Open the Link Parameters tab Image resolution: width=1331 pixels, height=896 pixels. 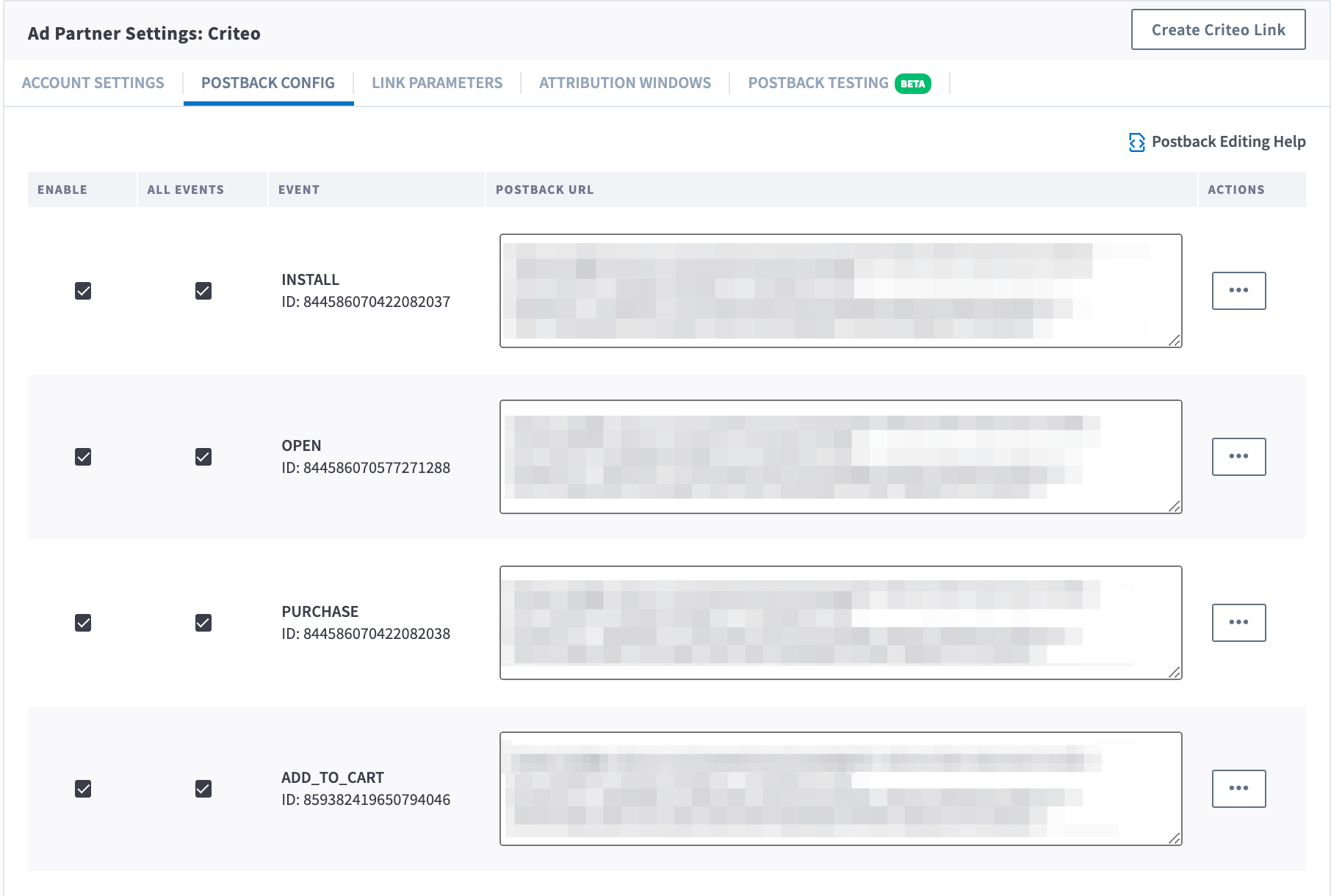click(437, 83)
